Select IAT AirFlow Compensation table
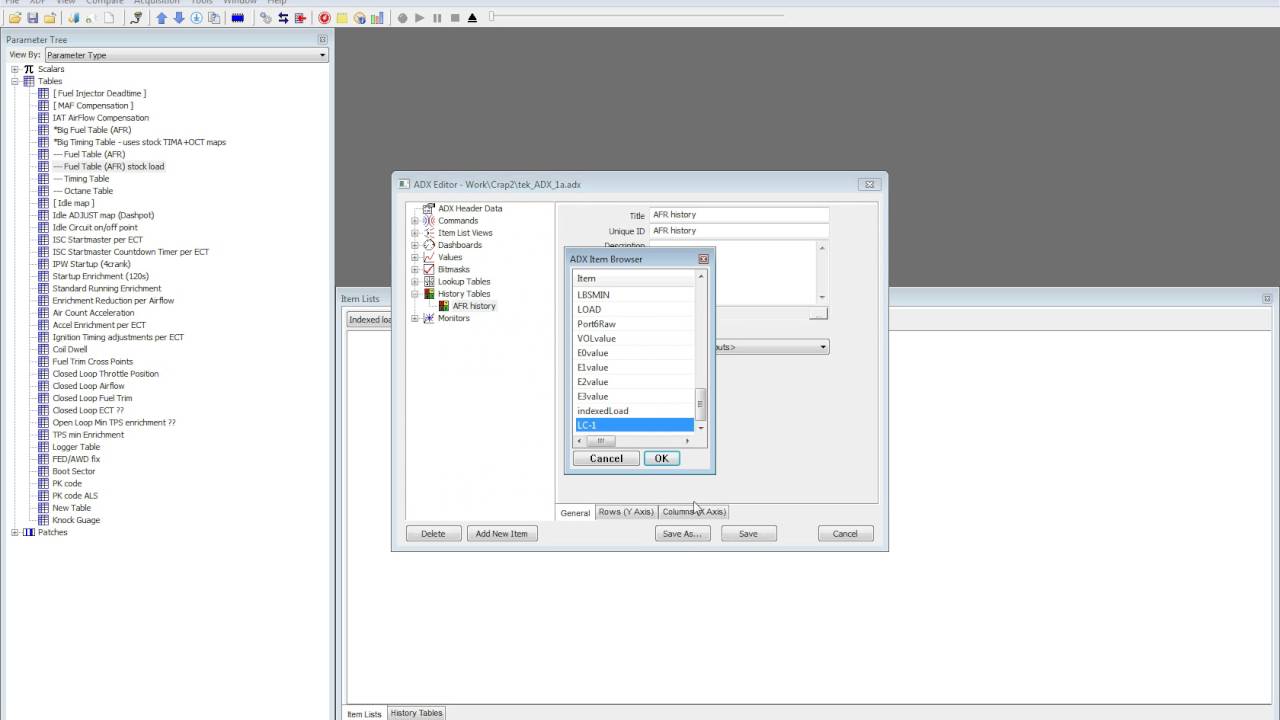 pos(100,118)
